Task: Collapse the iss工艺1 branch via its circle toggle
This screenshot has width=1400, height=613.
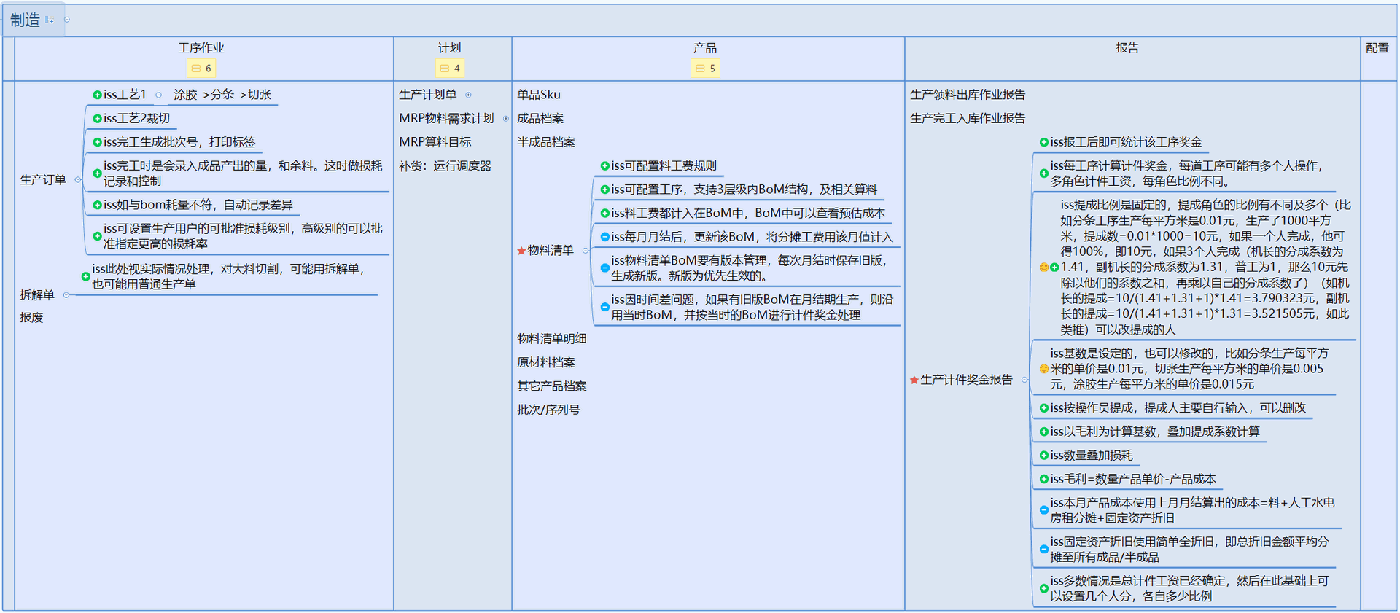Action: [x=159, y=95]
